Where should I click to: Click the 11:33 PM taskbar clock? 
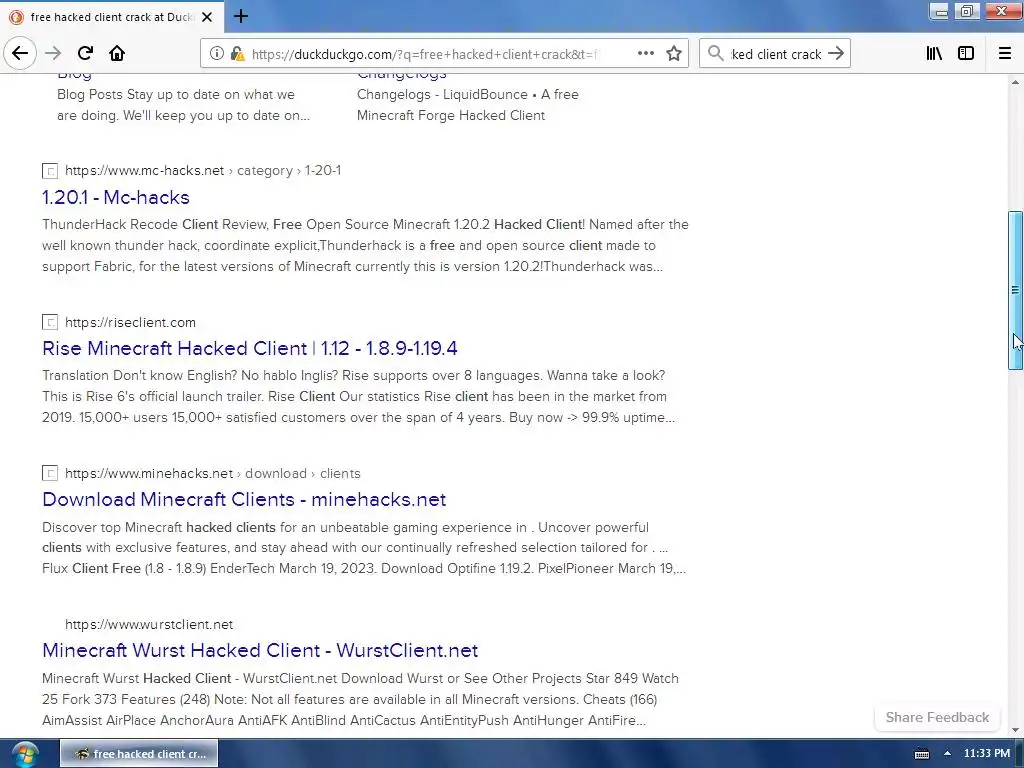point(987,754)
